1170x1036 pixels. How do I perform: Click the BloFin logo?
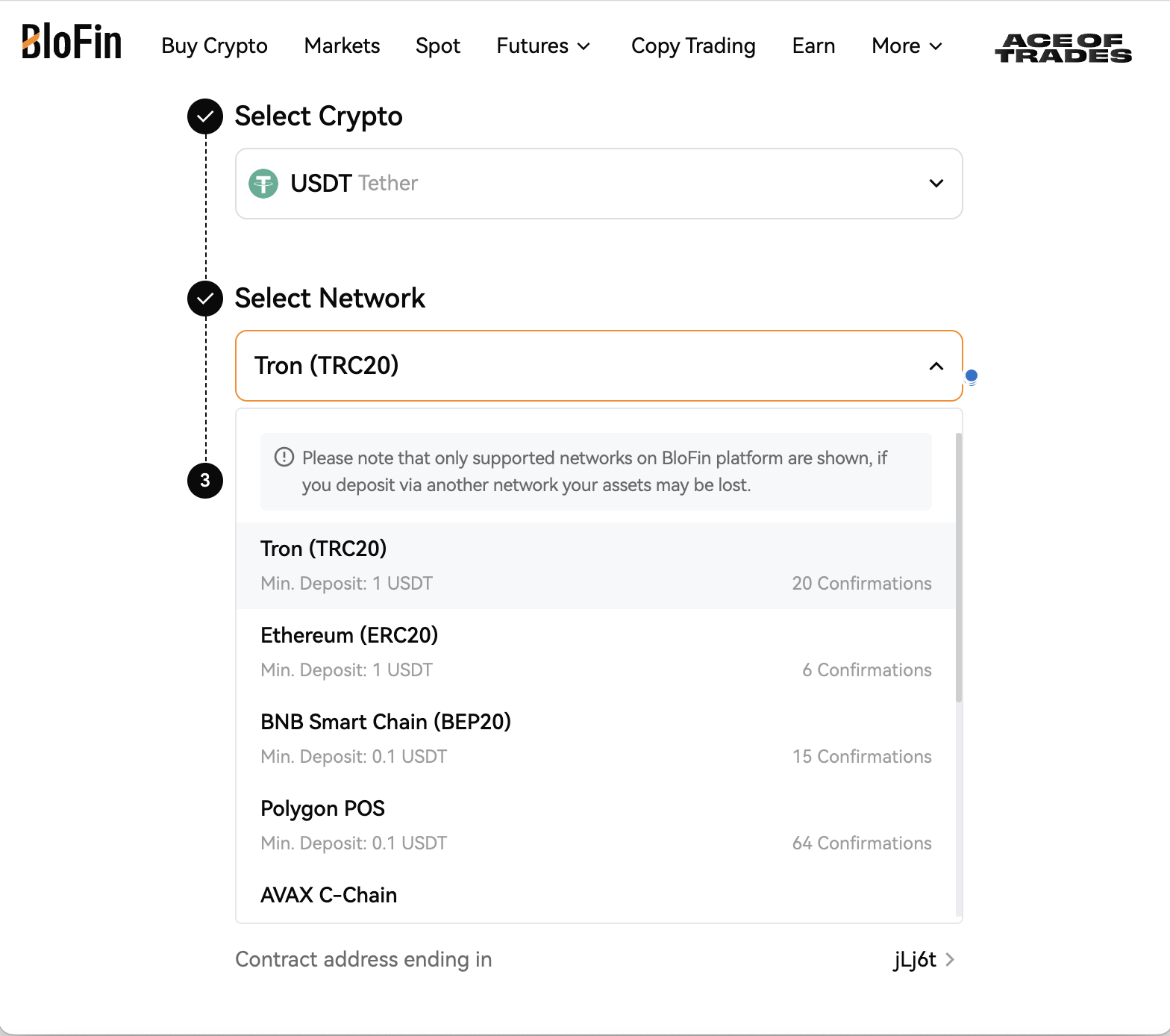tap(72, 42)
